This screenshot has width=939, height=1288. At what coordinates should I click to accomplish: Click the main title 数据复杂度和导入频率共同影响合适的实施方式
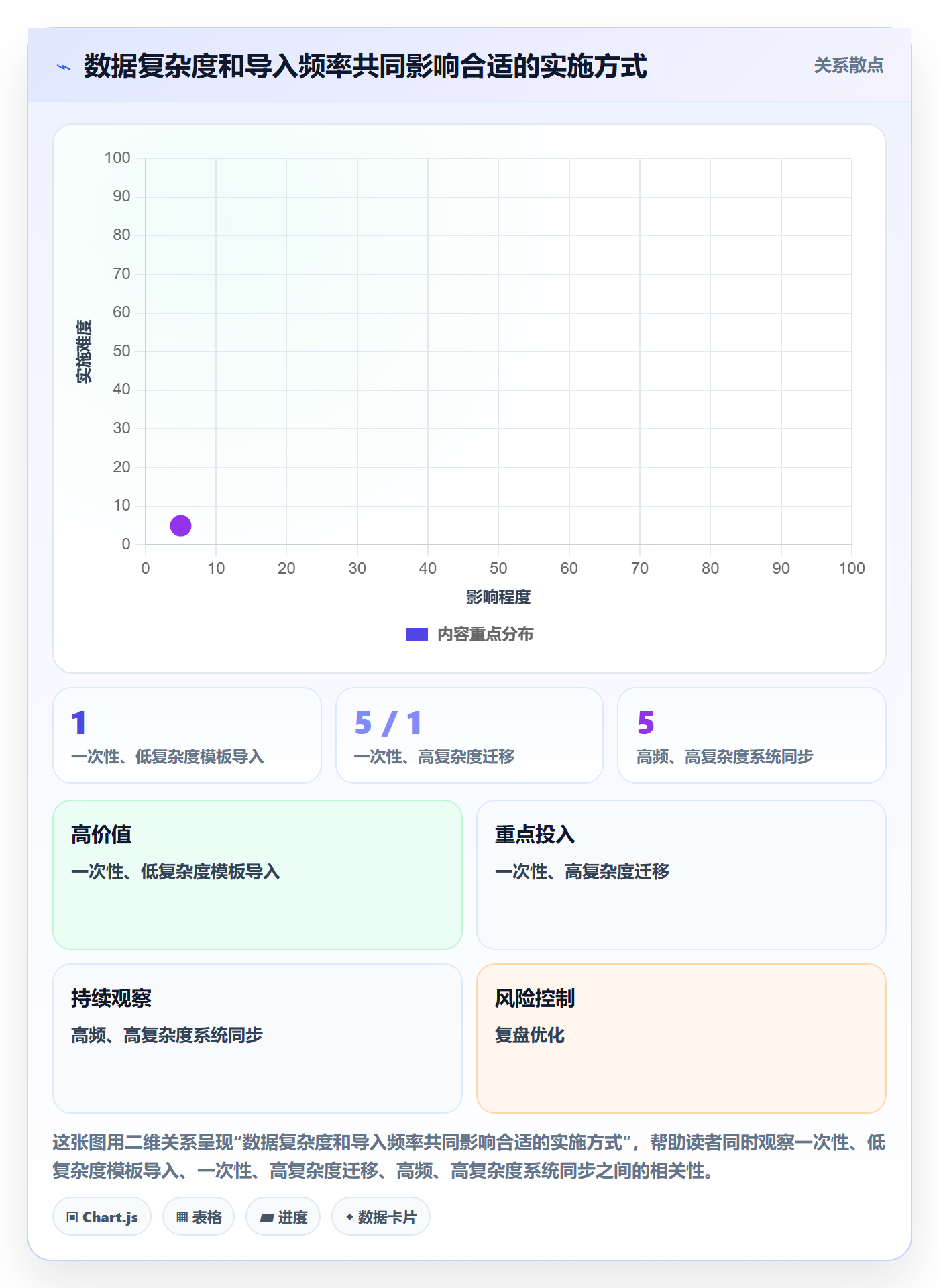[366, 66]
